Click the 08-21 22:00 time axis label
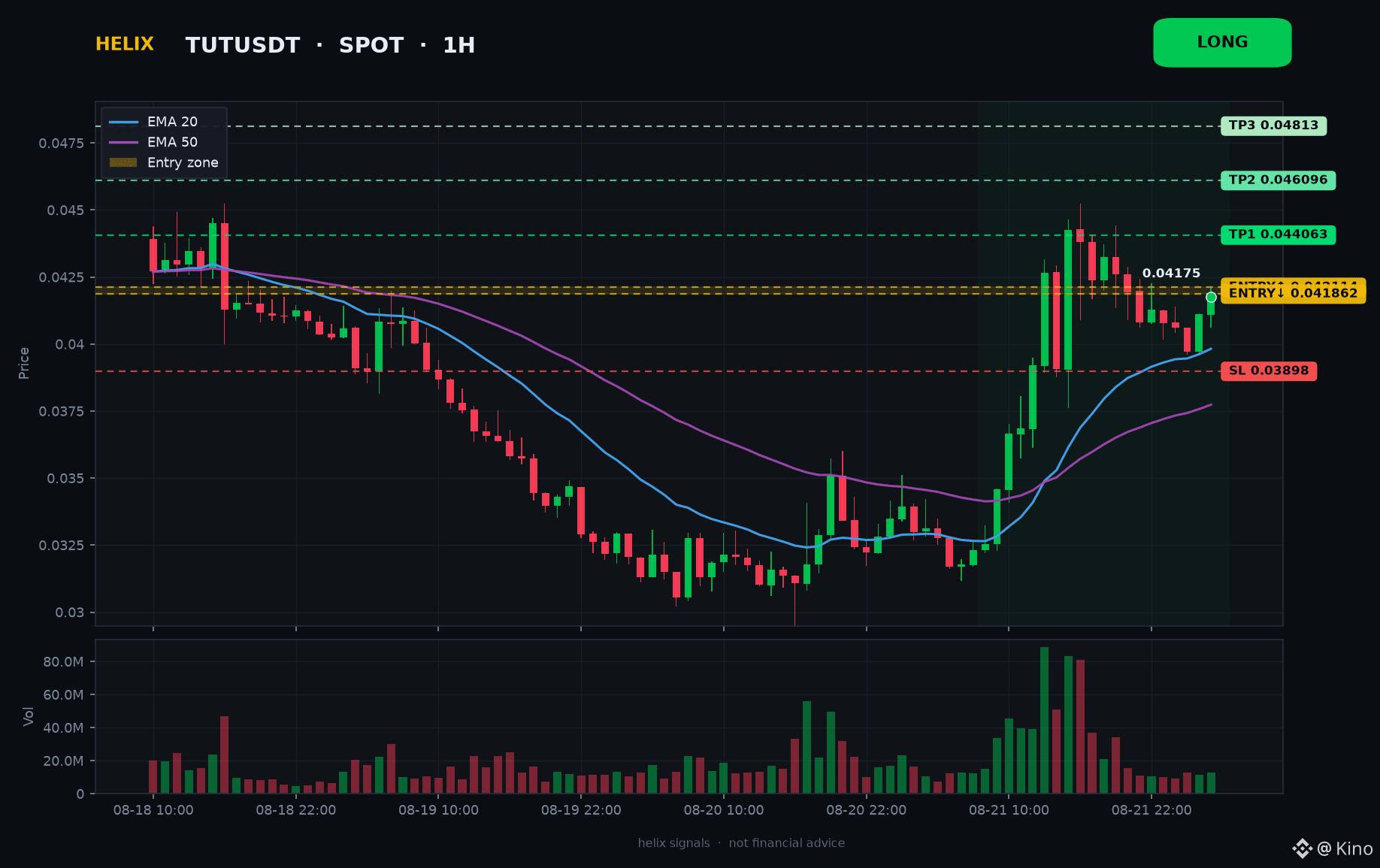Viewport: 1380px width, 868px height. pos(1152,810)
